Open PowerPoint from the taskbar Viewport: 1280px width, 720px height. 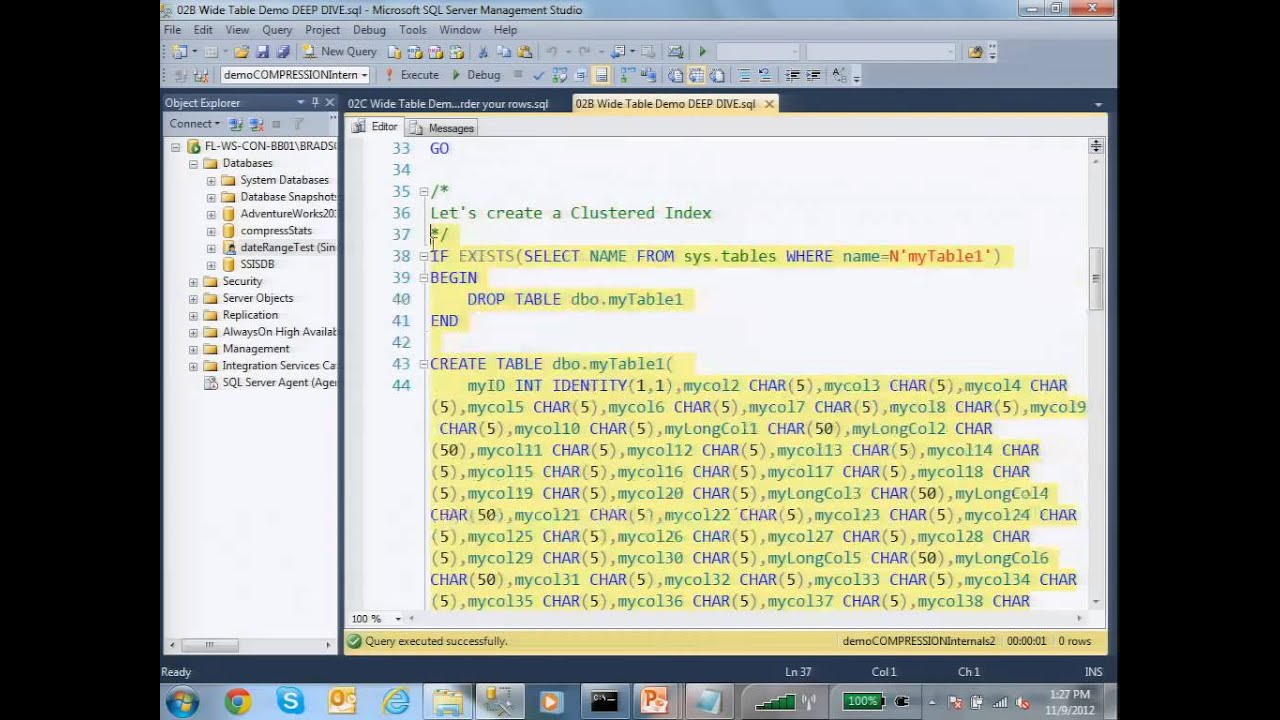coord(654,702)
